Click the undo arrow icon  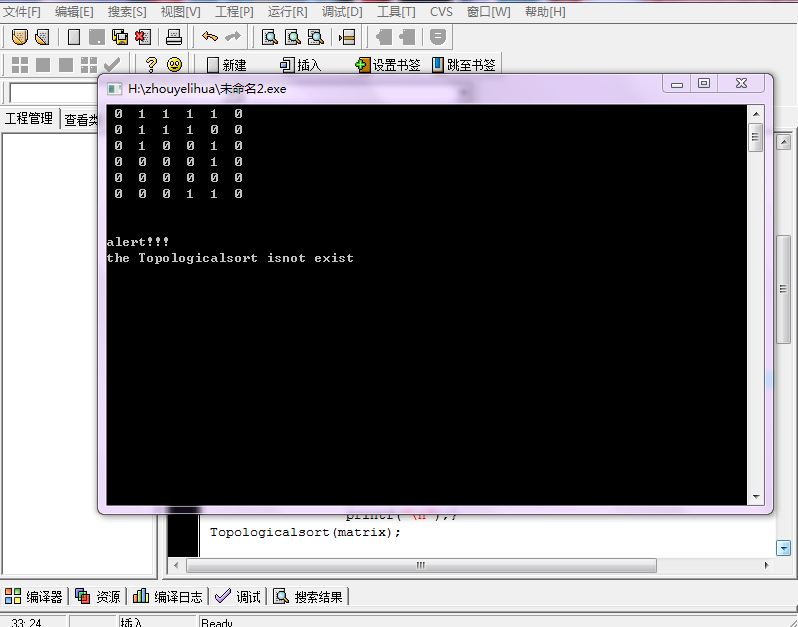click(210, 37)
